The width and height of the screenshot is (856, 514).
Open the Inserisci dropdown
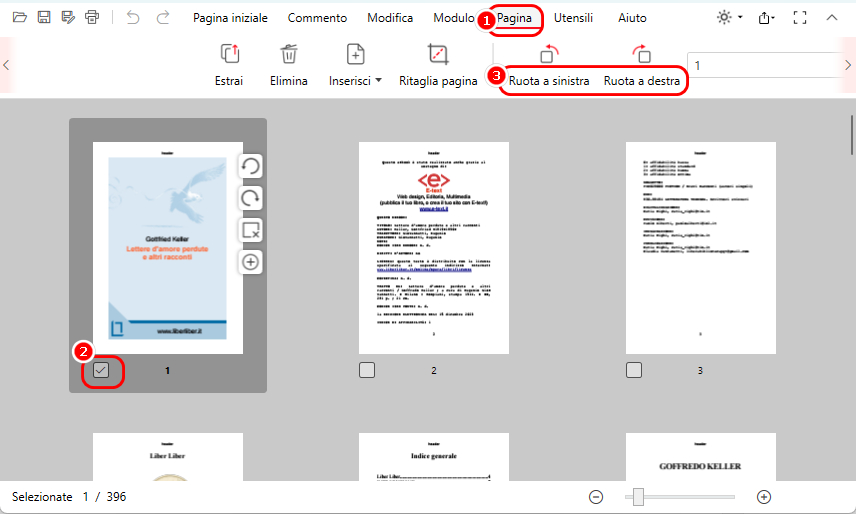click(x=355, y=65)
